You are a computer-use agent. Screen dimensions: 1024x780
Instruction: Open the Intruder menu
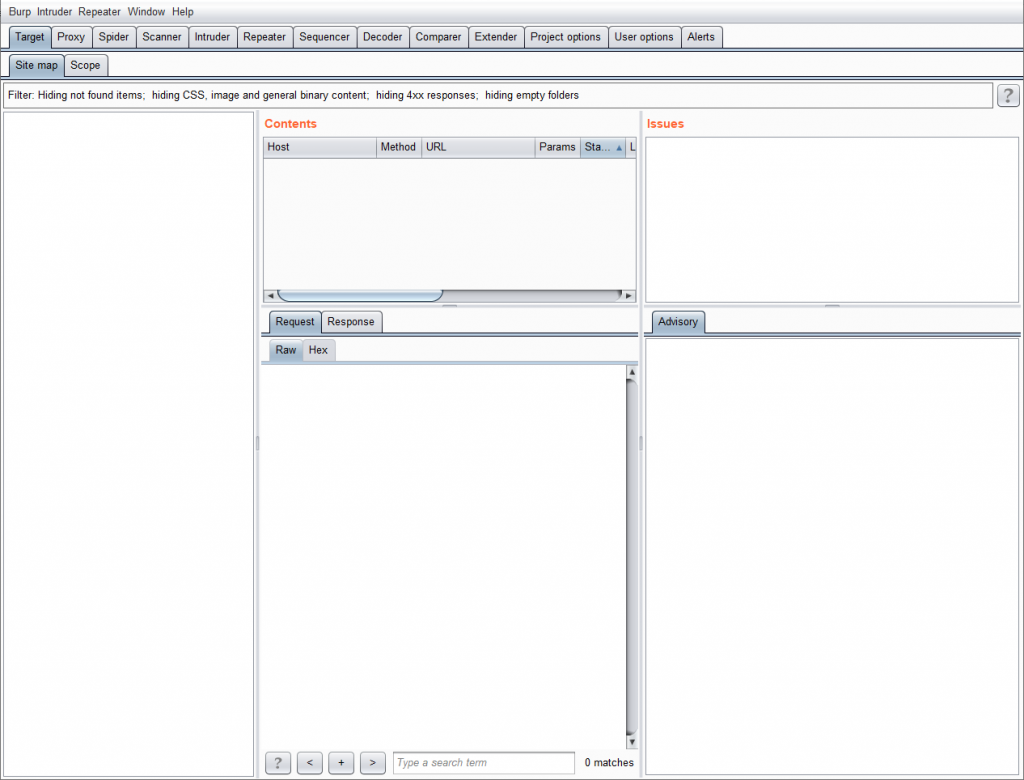coord(54,12)
